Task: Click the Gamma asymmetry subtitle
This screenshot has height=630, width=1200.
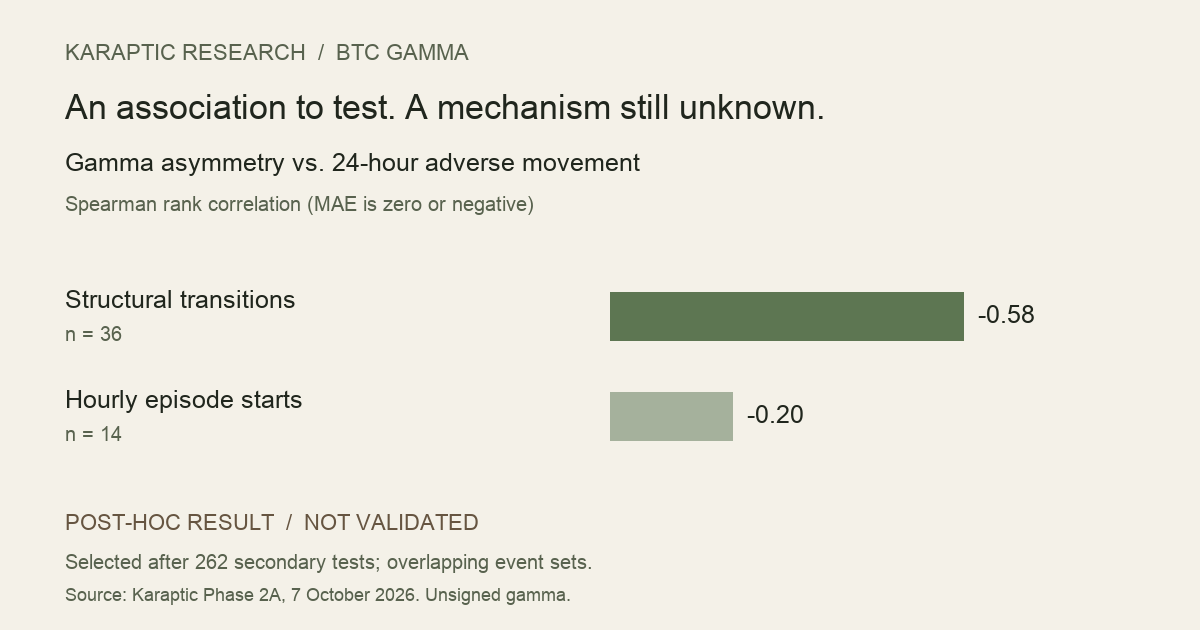Action: [352, 163]
